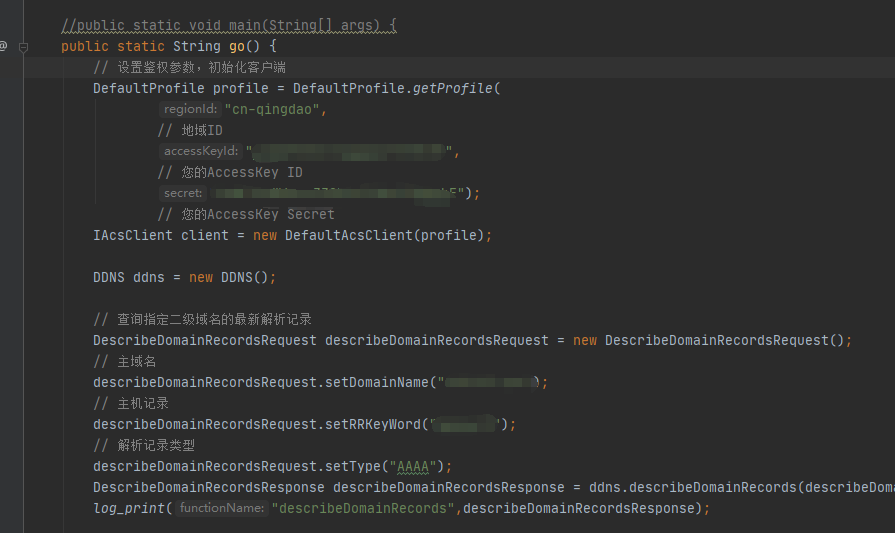Click the variable name "profile" in its declaration
This screenshot has height=533, width=895.
[x=240, y=88]
